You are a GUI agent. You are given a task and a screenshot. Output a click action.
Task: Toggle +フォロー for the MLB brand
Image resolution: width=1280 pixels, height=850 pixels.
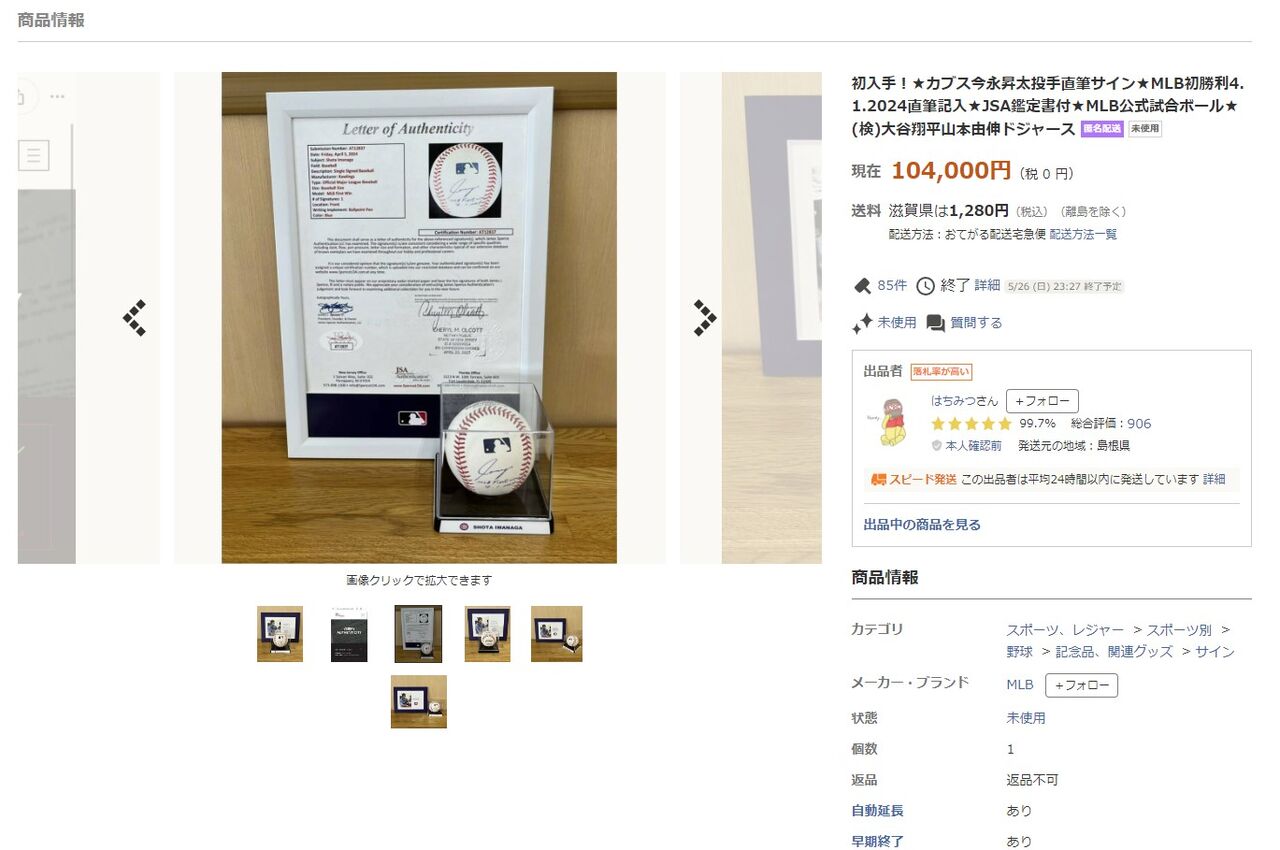[x=1081, y=685]
